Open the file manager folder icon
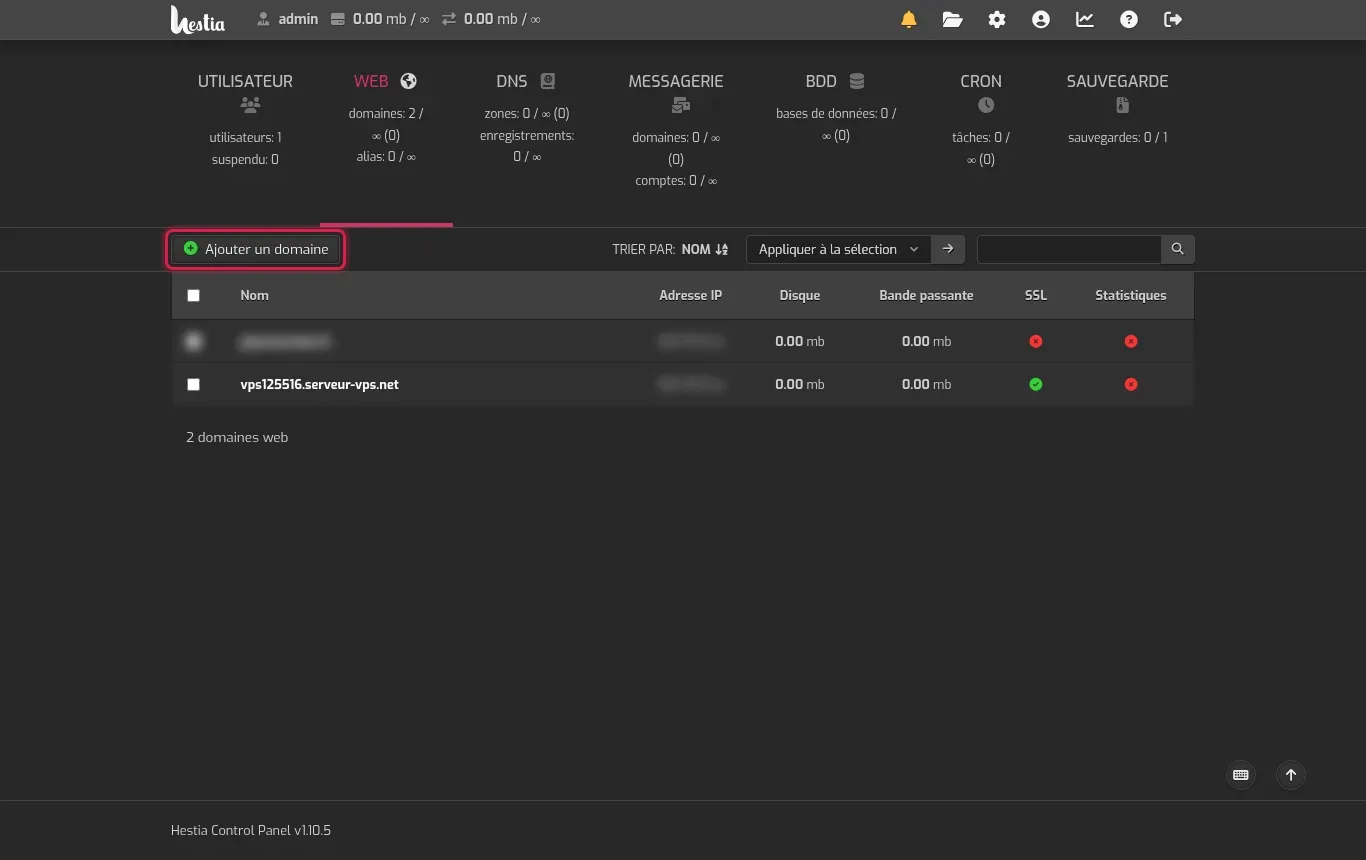Viewport: 1366px width, 860px height. tap(952, 19)
